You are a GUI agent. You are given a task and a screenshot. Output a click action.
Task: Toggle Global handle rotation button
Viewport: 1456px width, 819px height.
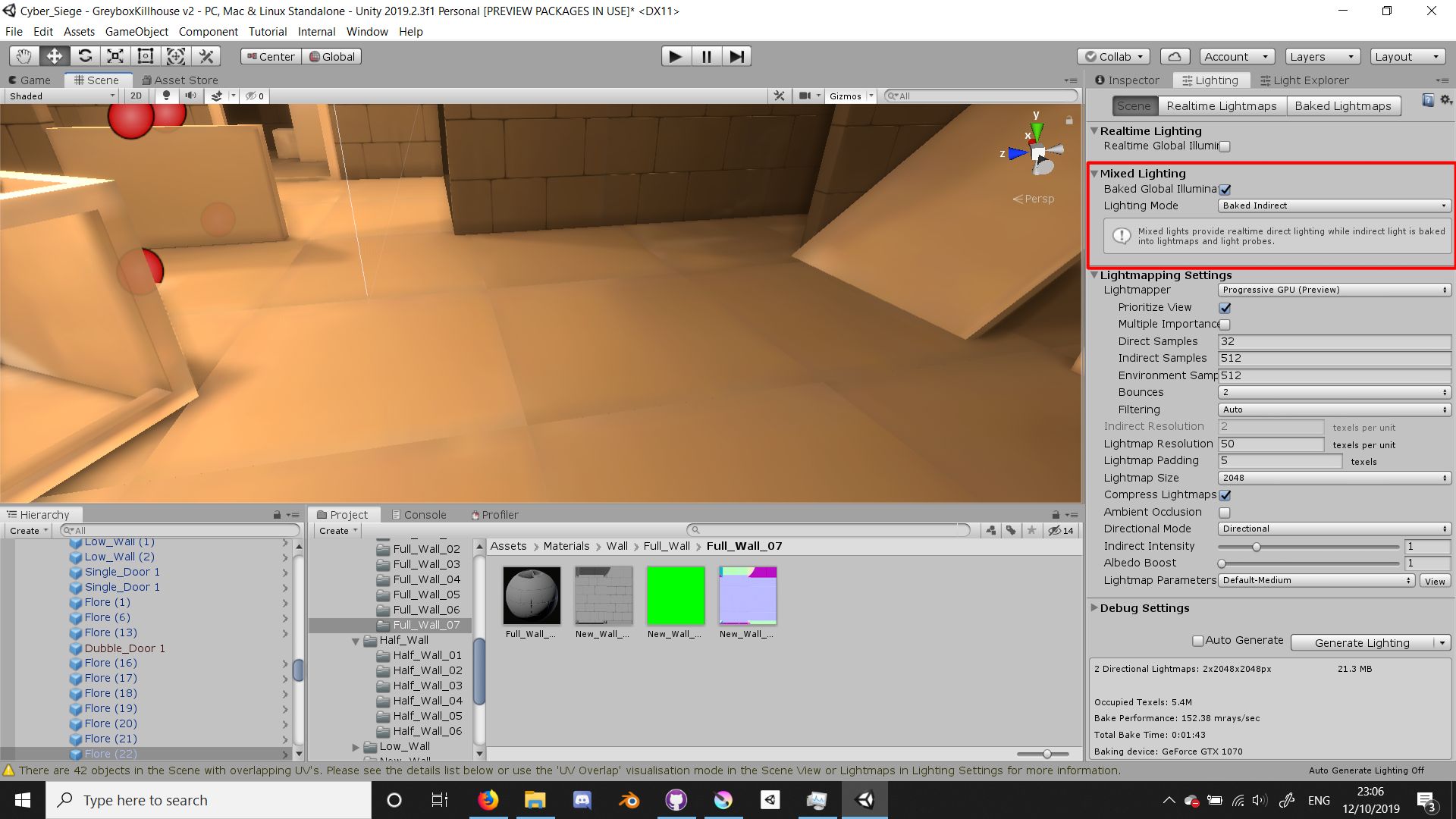tap(332, 56)
